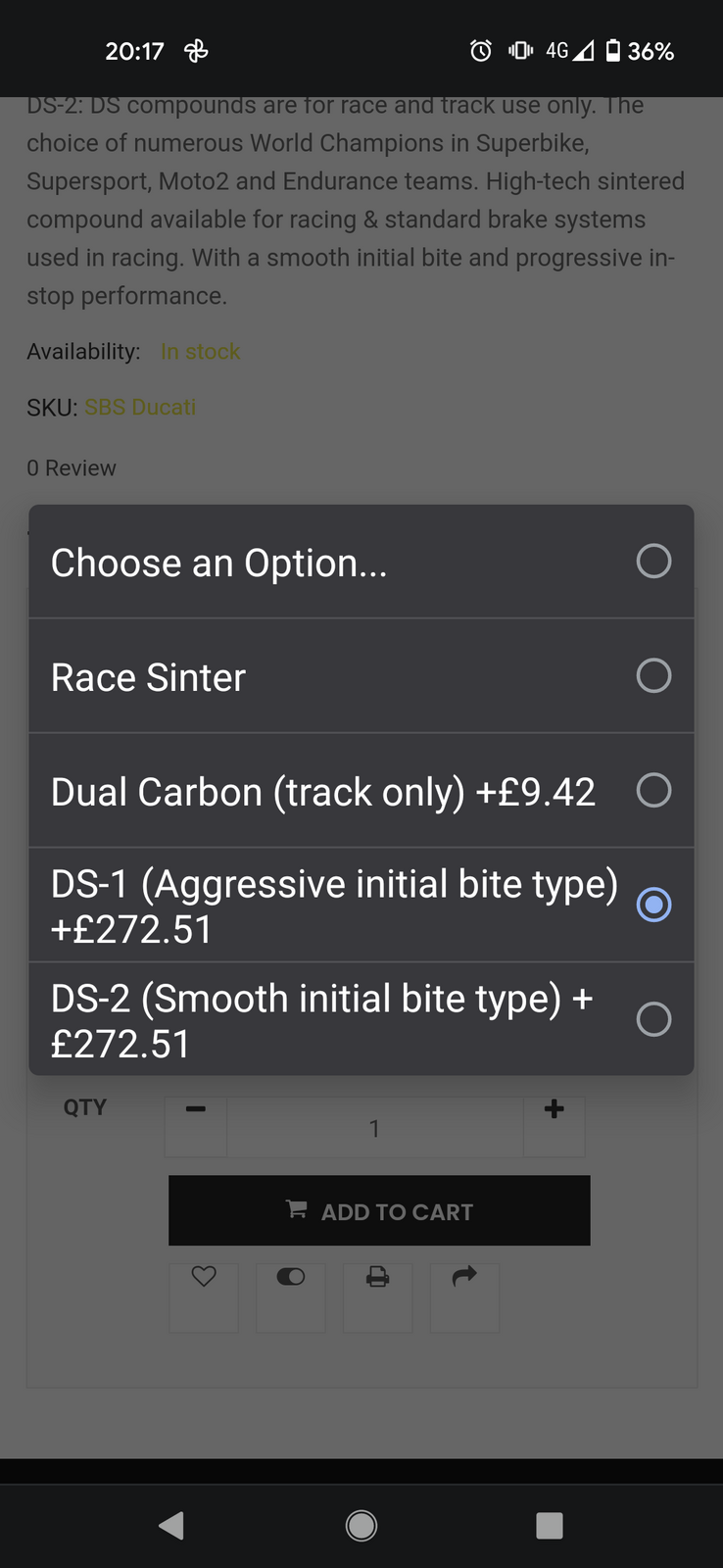Pick DS-1 Aggressive initial bite option
This screenshot has width=723, height=1568.
(x=361, y=906)
